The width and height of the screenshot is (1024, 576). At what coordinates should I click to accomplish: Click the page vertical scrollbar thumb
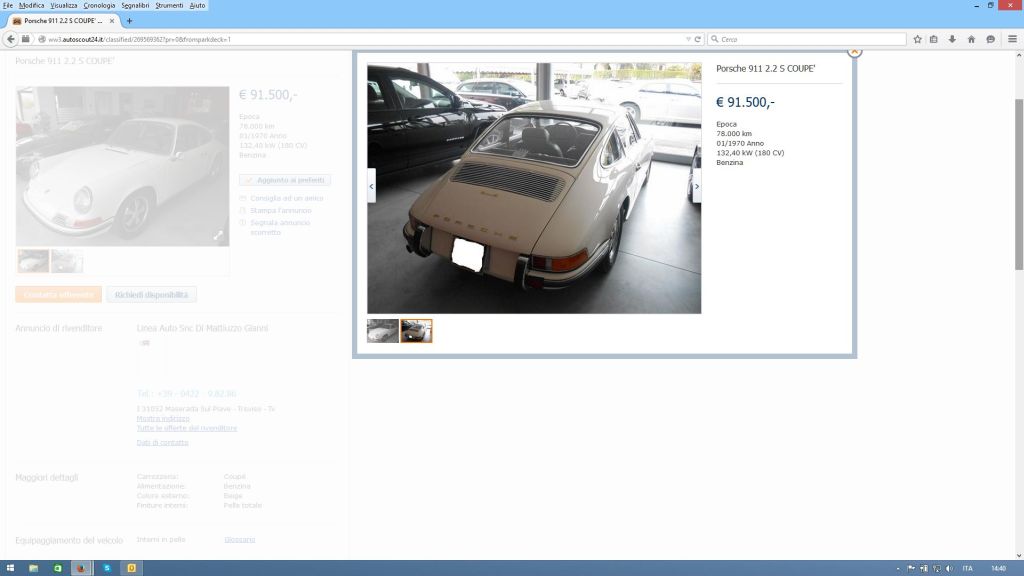[x=1018, y=184]
